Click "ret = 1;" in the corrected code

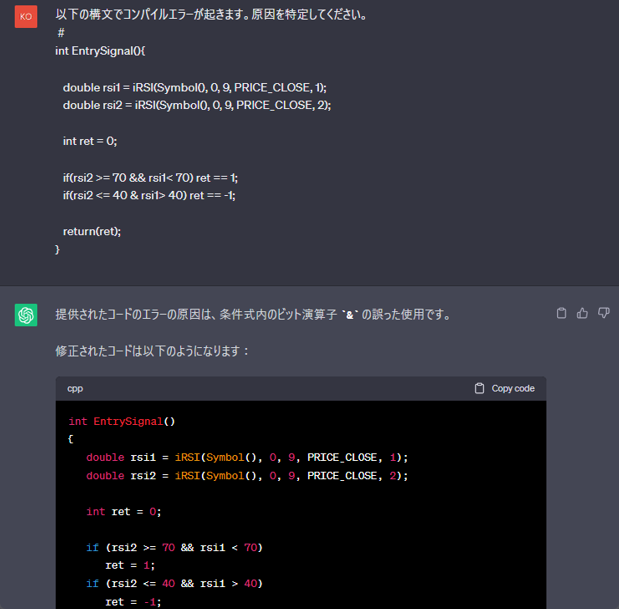[x=129, y=565]
